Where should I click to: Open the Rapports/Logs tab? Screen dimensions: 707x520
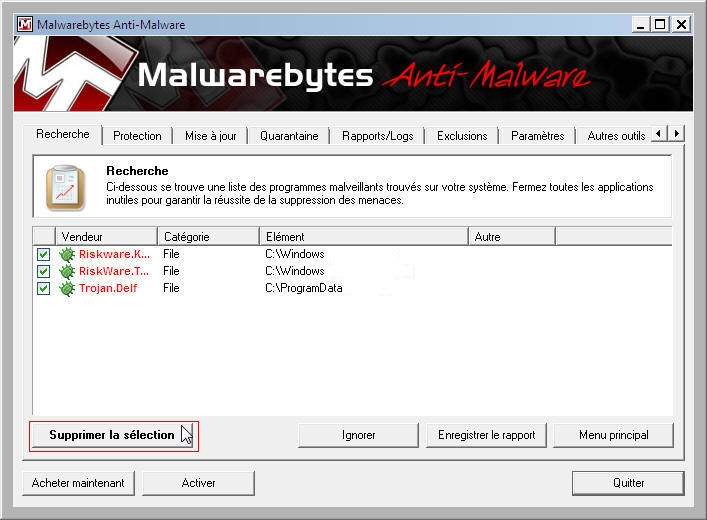click(x=377, y=136)
